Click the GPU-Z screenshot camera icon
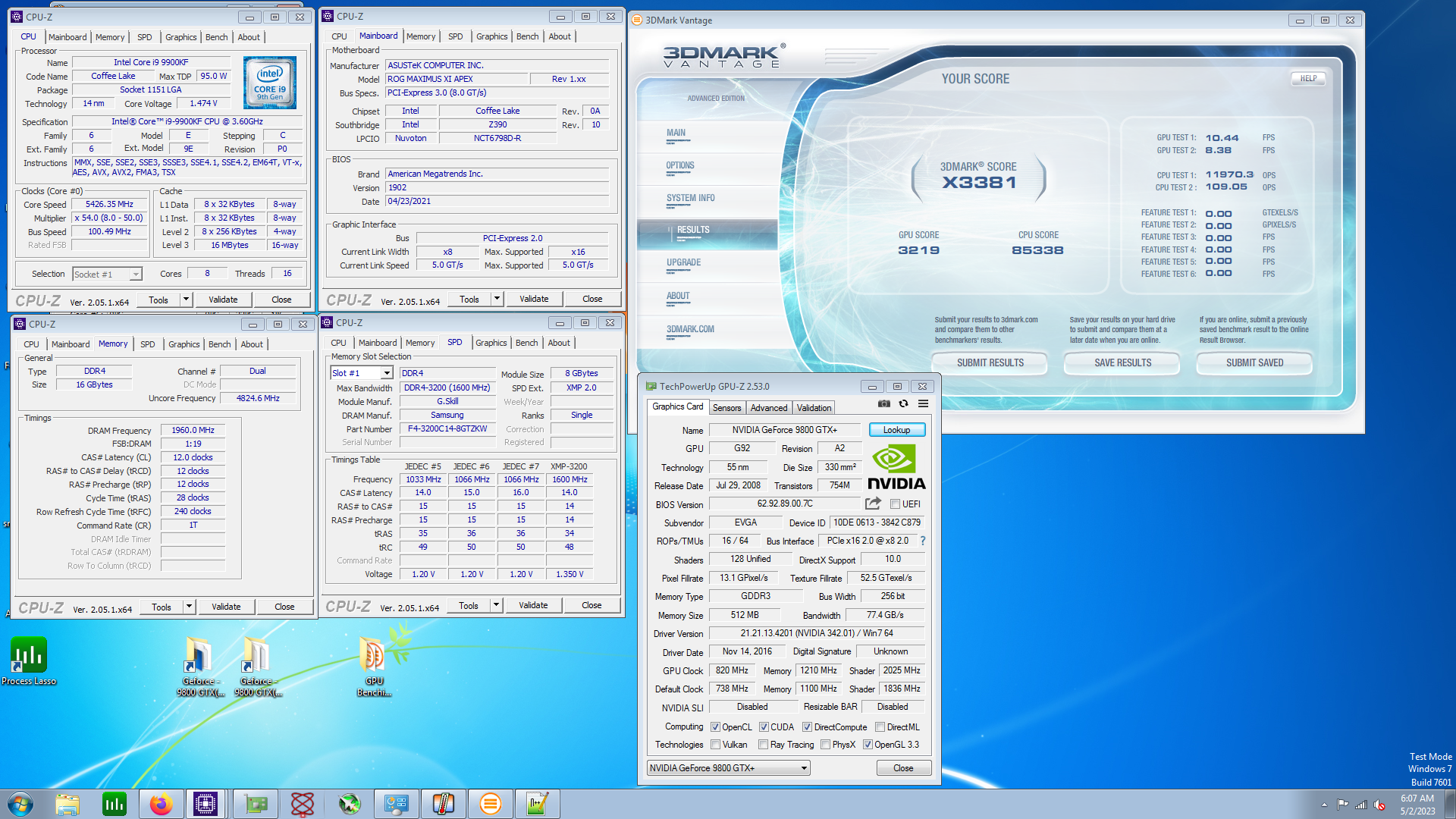 (884, 404)
